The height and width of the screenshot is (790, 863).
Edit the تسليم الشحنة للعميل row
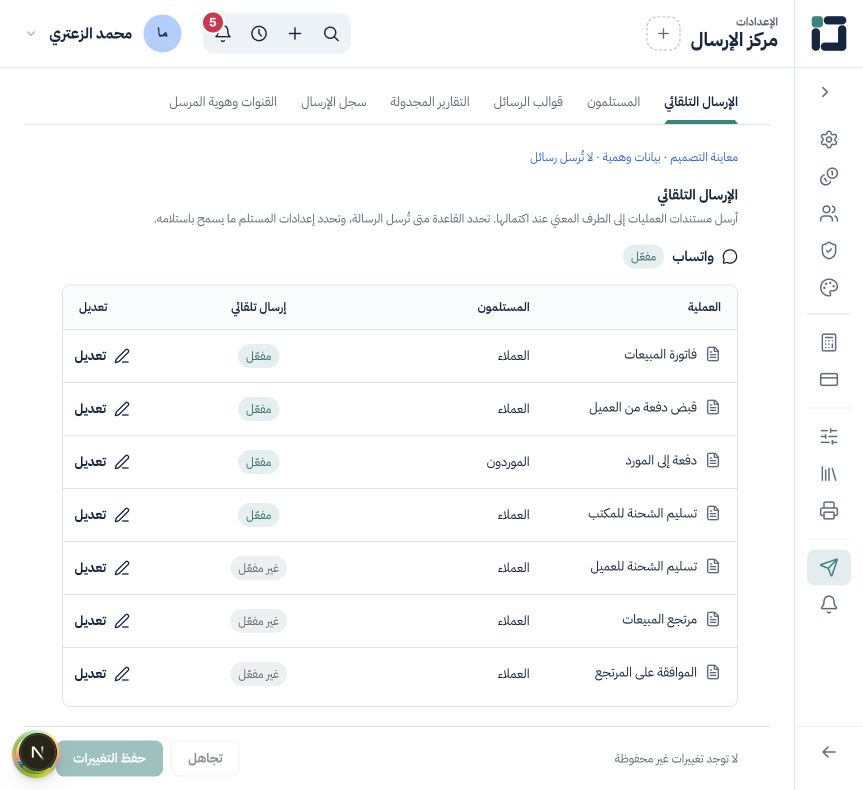(x=102, y=568)
